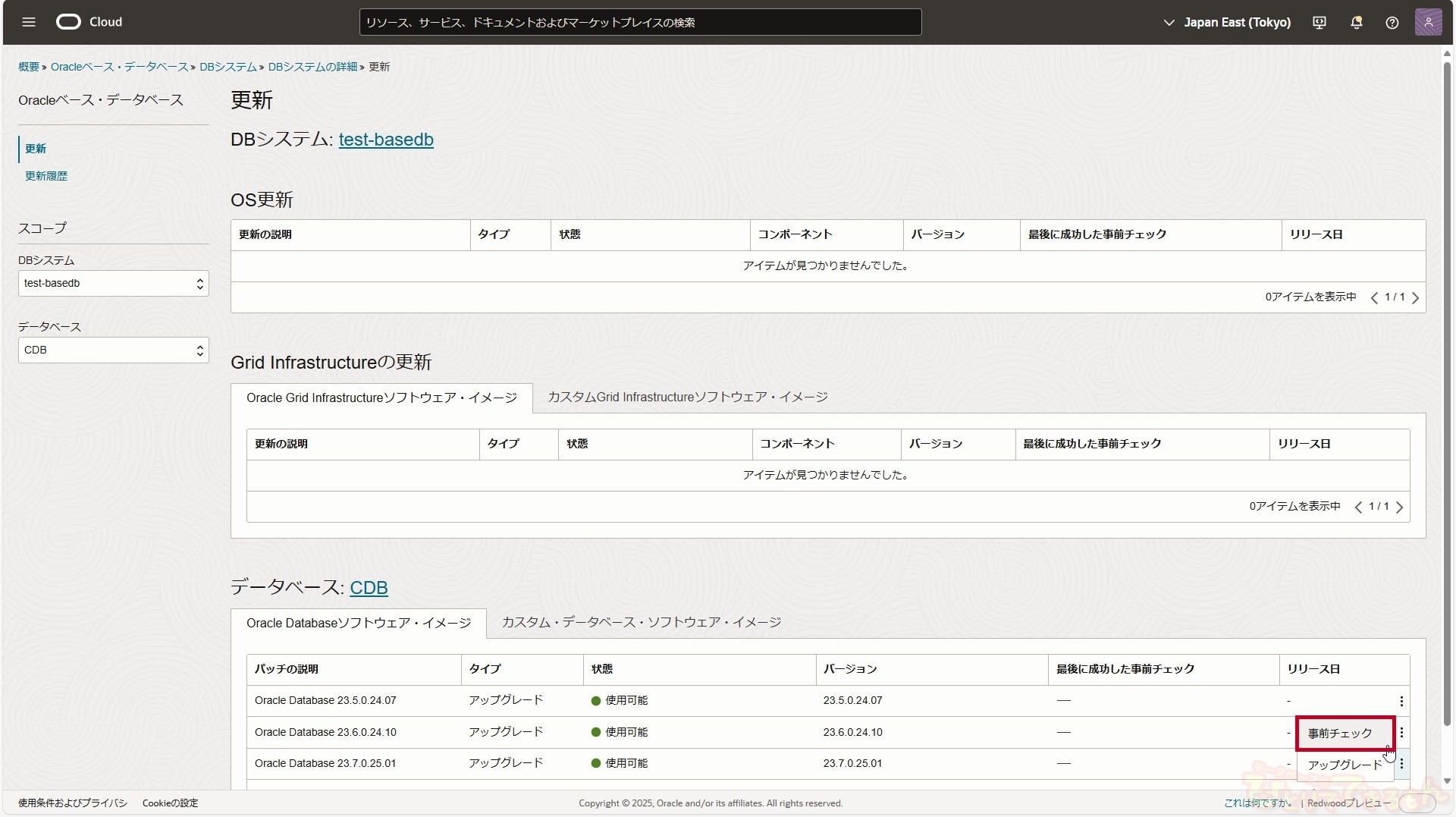
Task: Open actions menu for Oracle Database 23.5.0.24.07
Action: 1401,702
